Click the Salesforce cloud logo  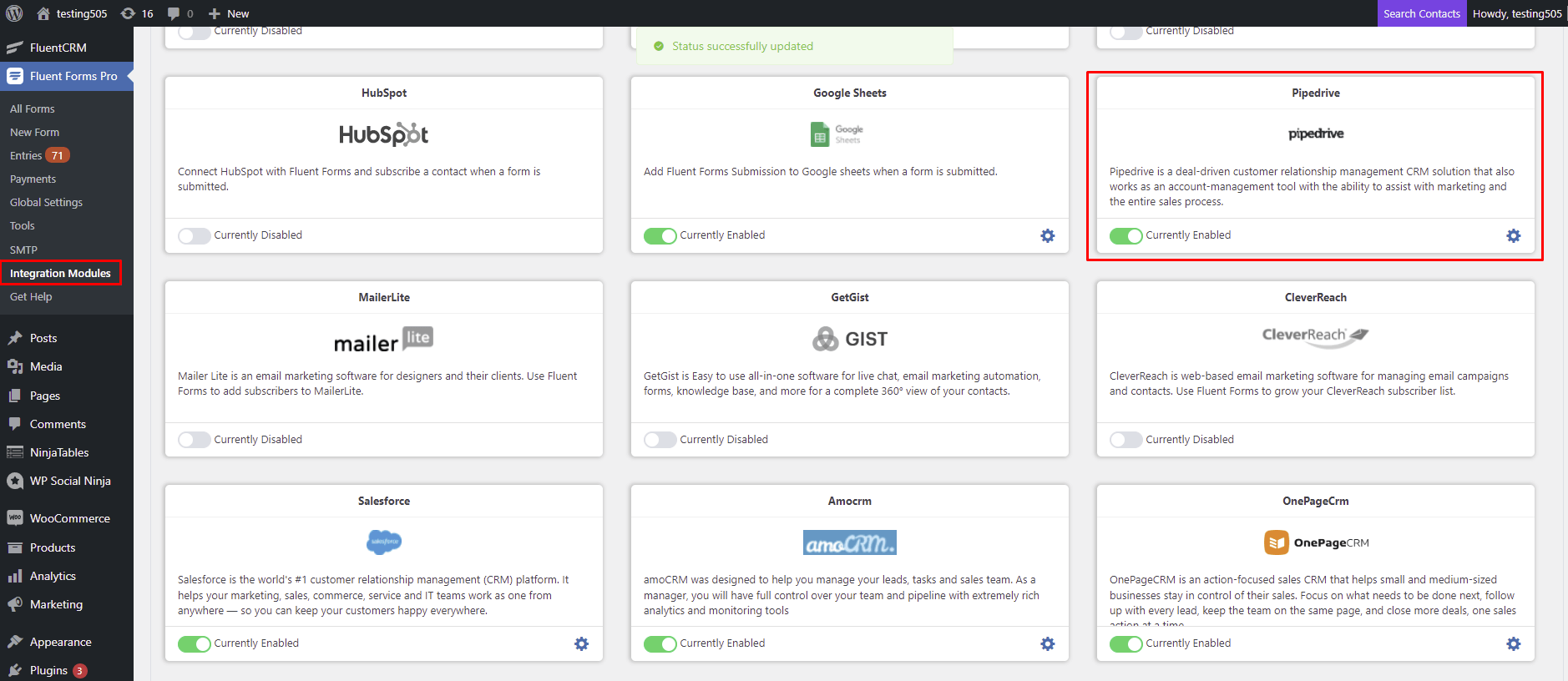(384, 542)
